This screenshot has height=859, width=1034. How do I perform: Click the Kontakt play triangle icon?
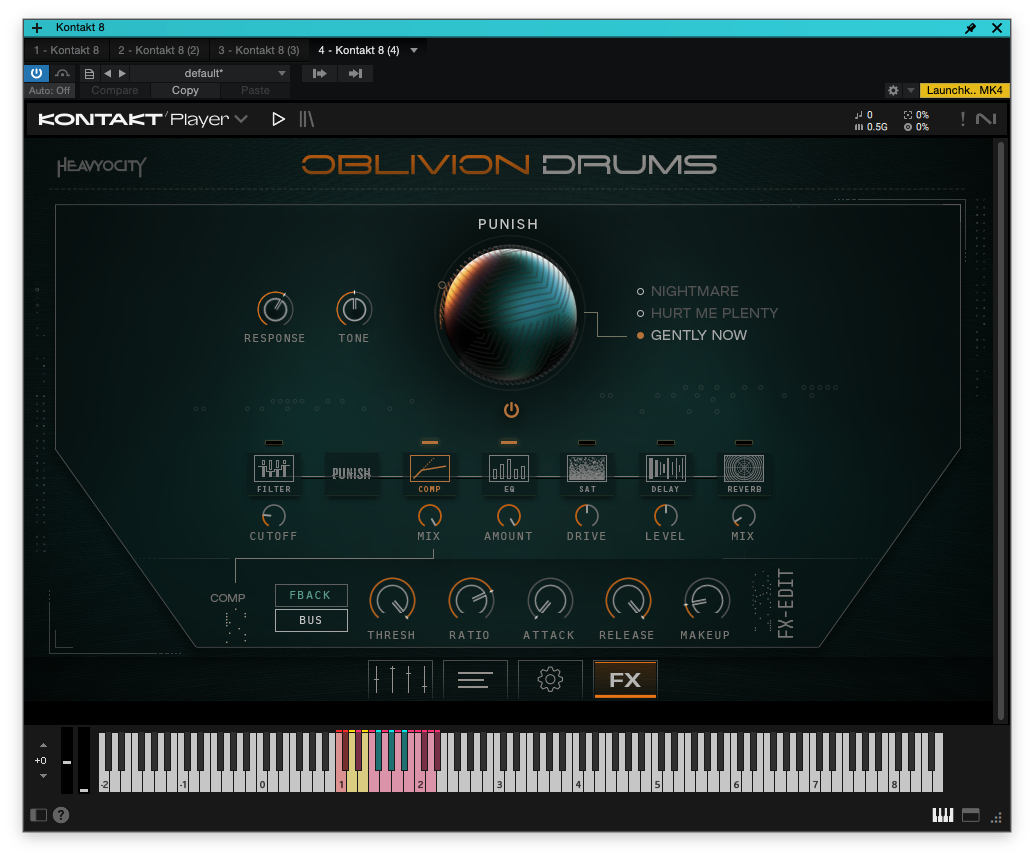[x=278, y=119]
